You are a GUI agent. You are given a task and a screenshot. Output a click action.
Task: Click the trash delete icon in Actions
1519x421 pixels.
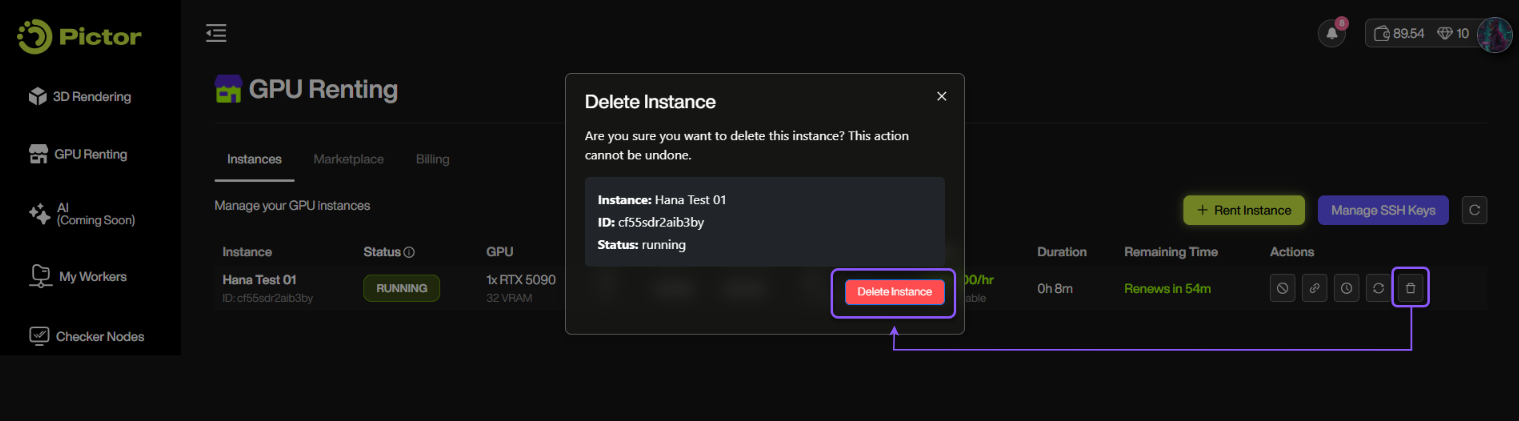click(1410, 288)
